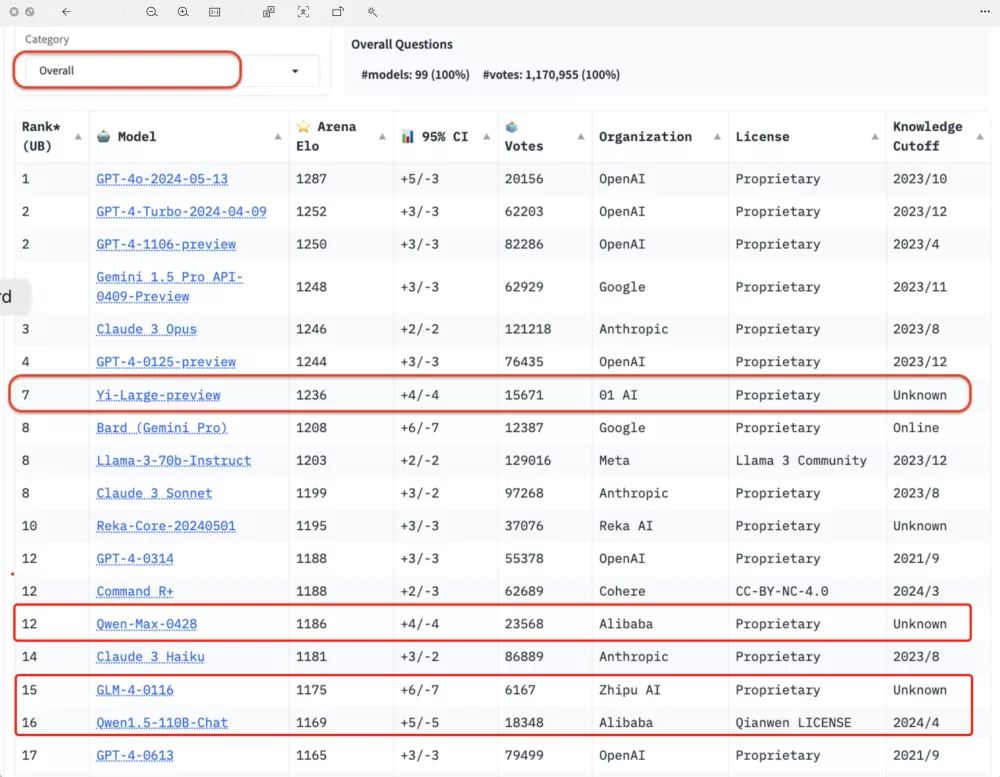
Task: Select the 'Reka AI' organization cell
Action: point(626,526)
